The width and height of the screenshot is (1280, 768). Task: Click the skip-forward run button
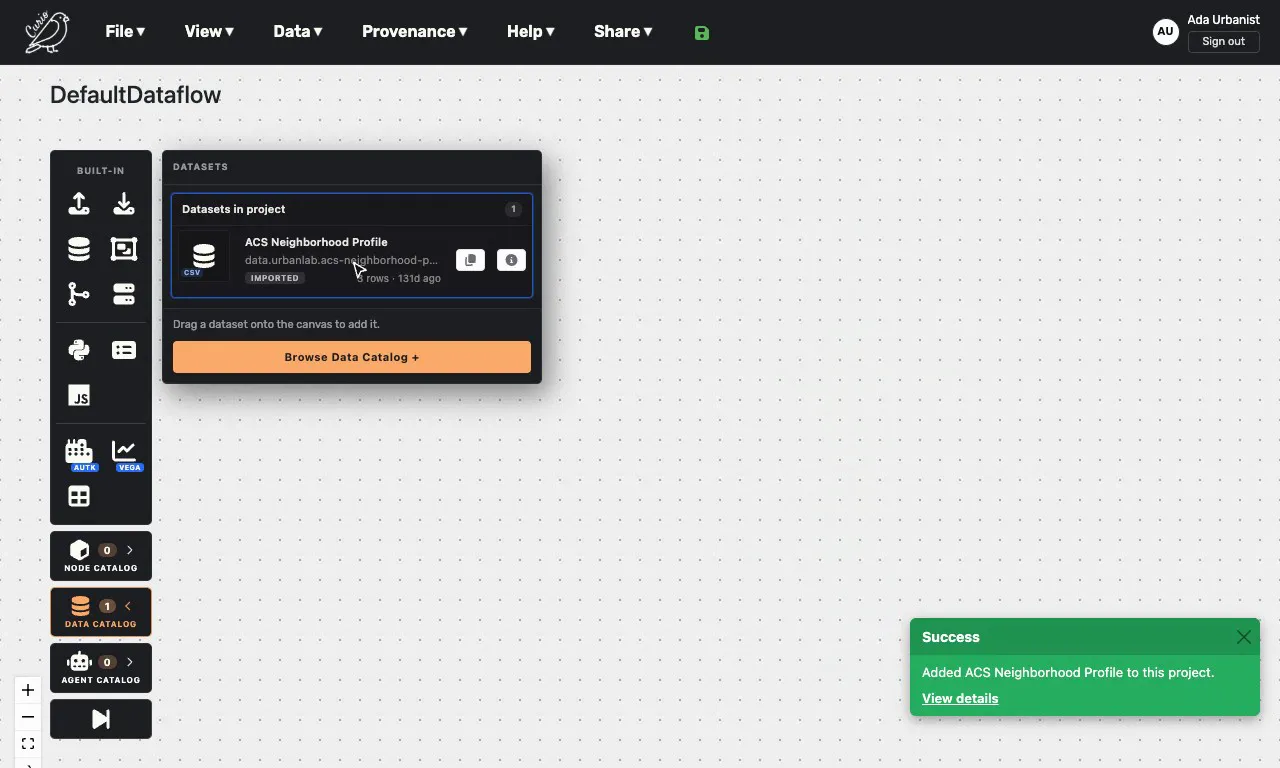pos(101,719)
